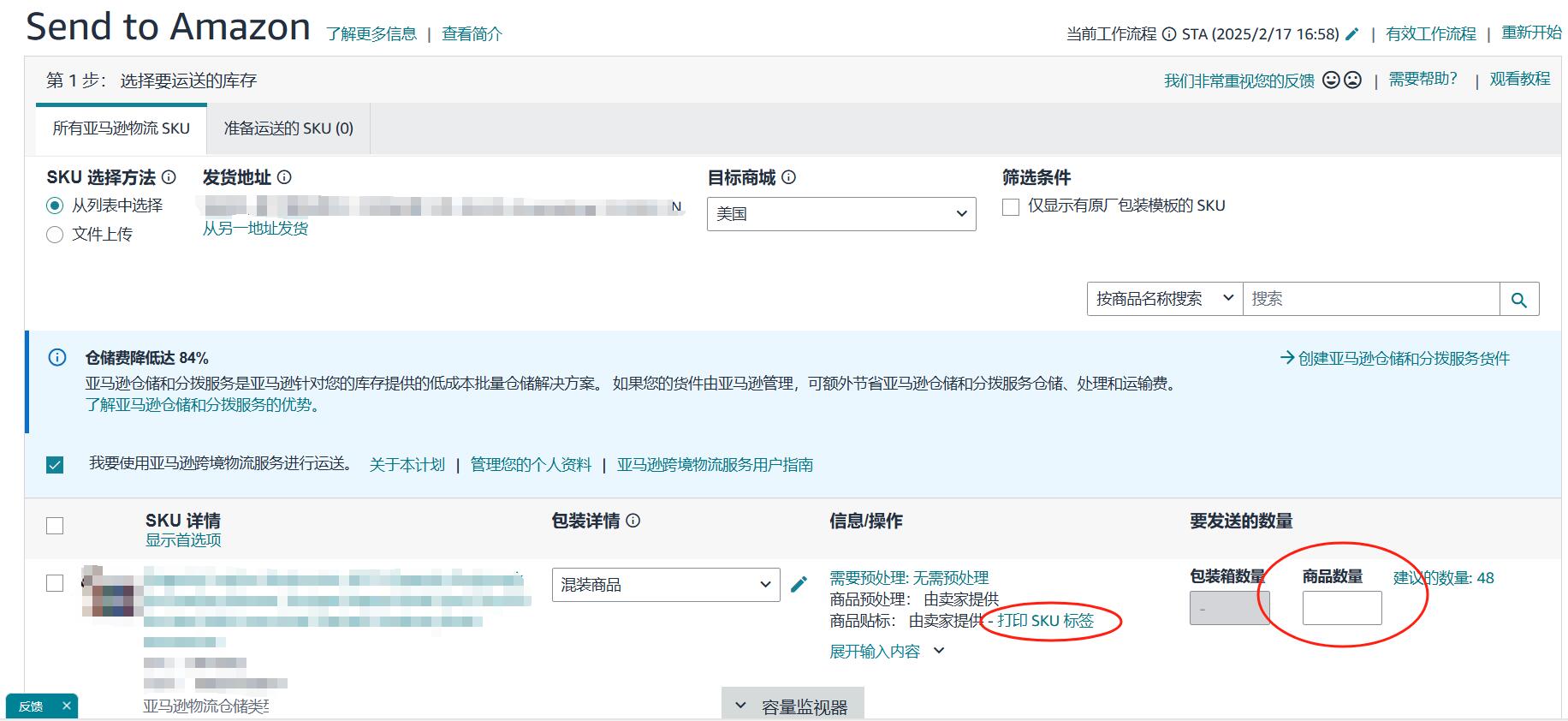Viewport: 1568px width, 721px height.
Task: Click 显示首选项 link
Action: 183,540
